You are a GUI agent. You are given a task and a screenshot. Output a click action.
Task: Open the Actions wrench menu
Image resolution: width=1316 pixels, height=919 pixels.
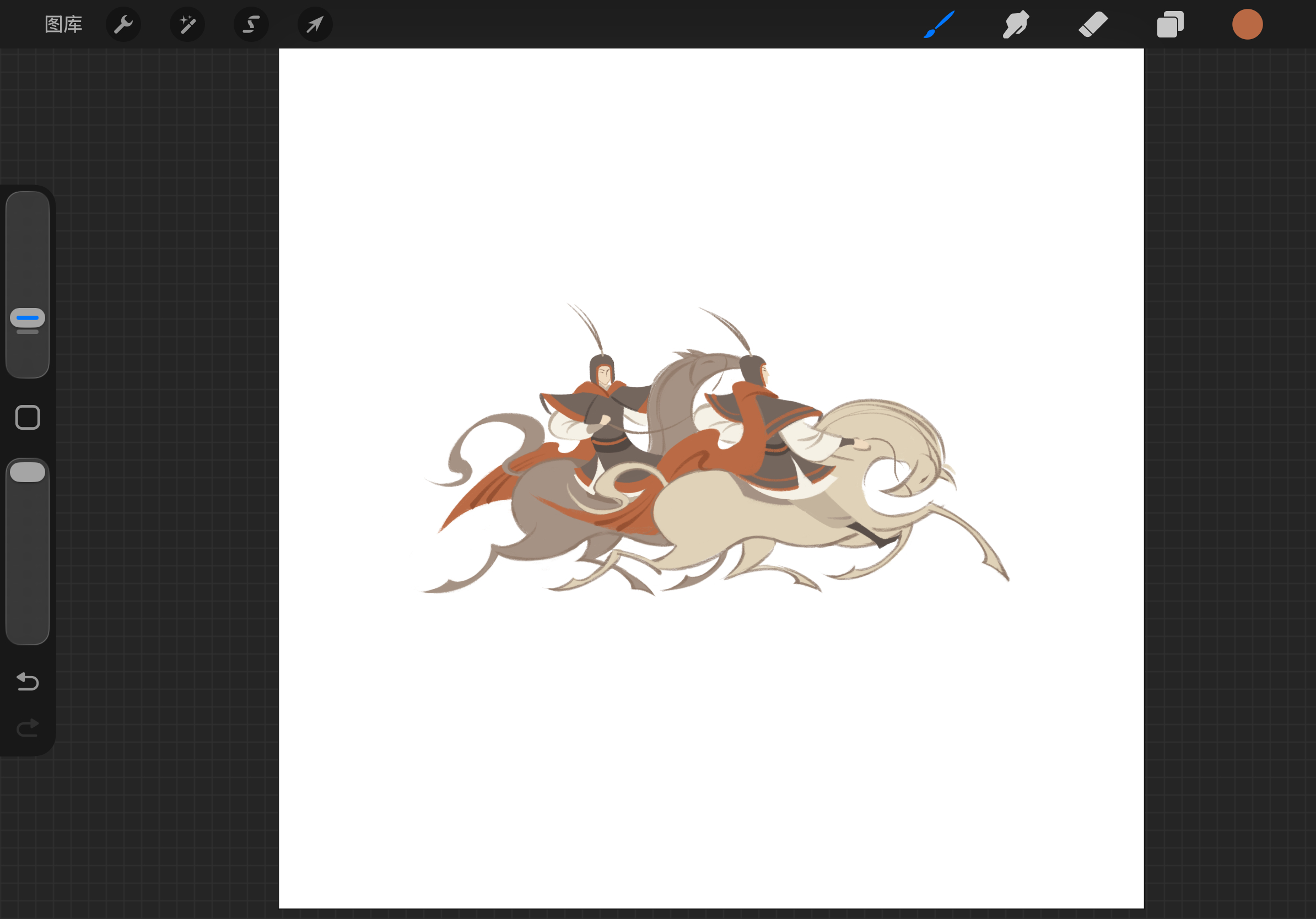coord(123,25)
